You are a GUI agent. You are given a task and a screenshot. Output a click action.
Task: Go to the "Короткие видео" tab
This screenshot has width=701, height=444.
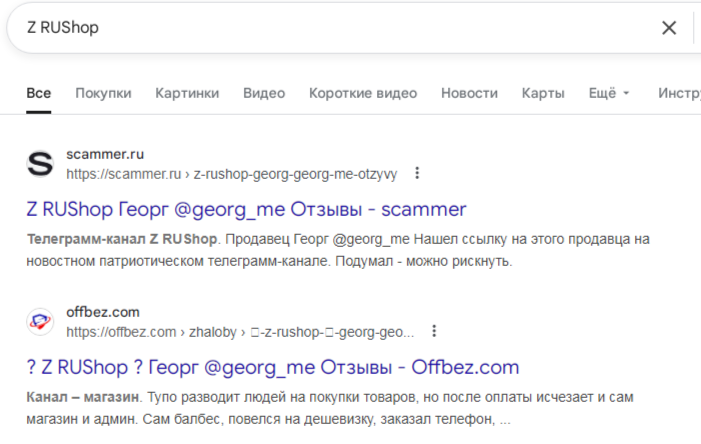click(x=363, y=93)
